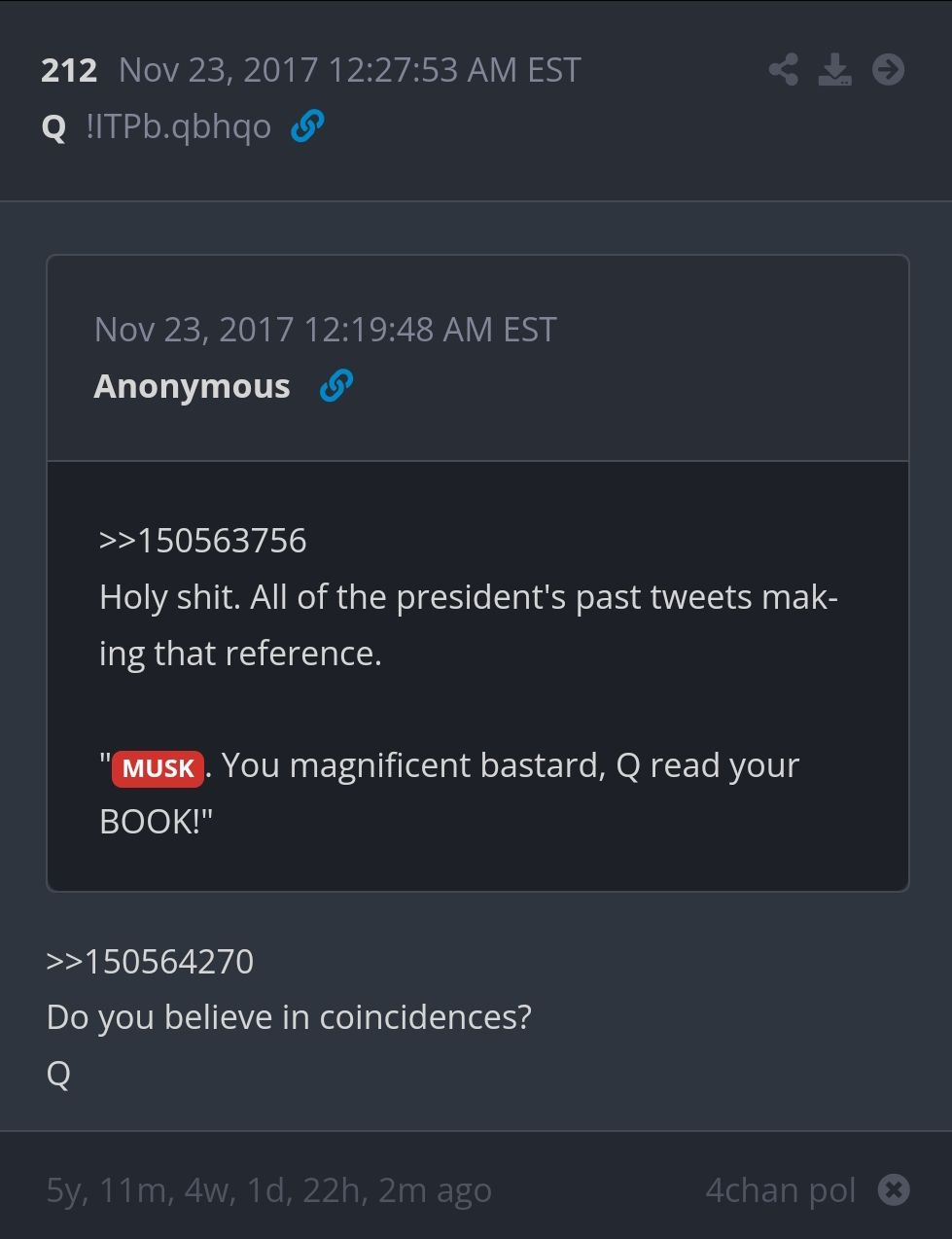This screenshot has width=952, height=1239.
Task: Click the tripcode !ITPb.qbhqo
Action: pyautogui.click(x=179, y=126)
